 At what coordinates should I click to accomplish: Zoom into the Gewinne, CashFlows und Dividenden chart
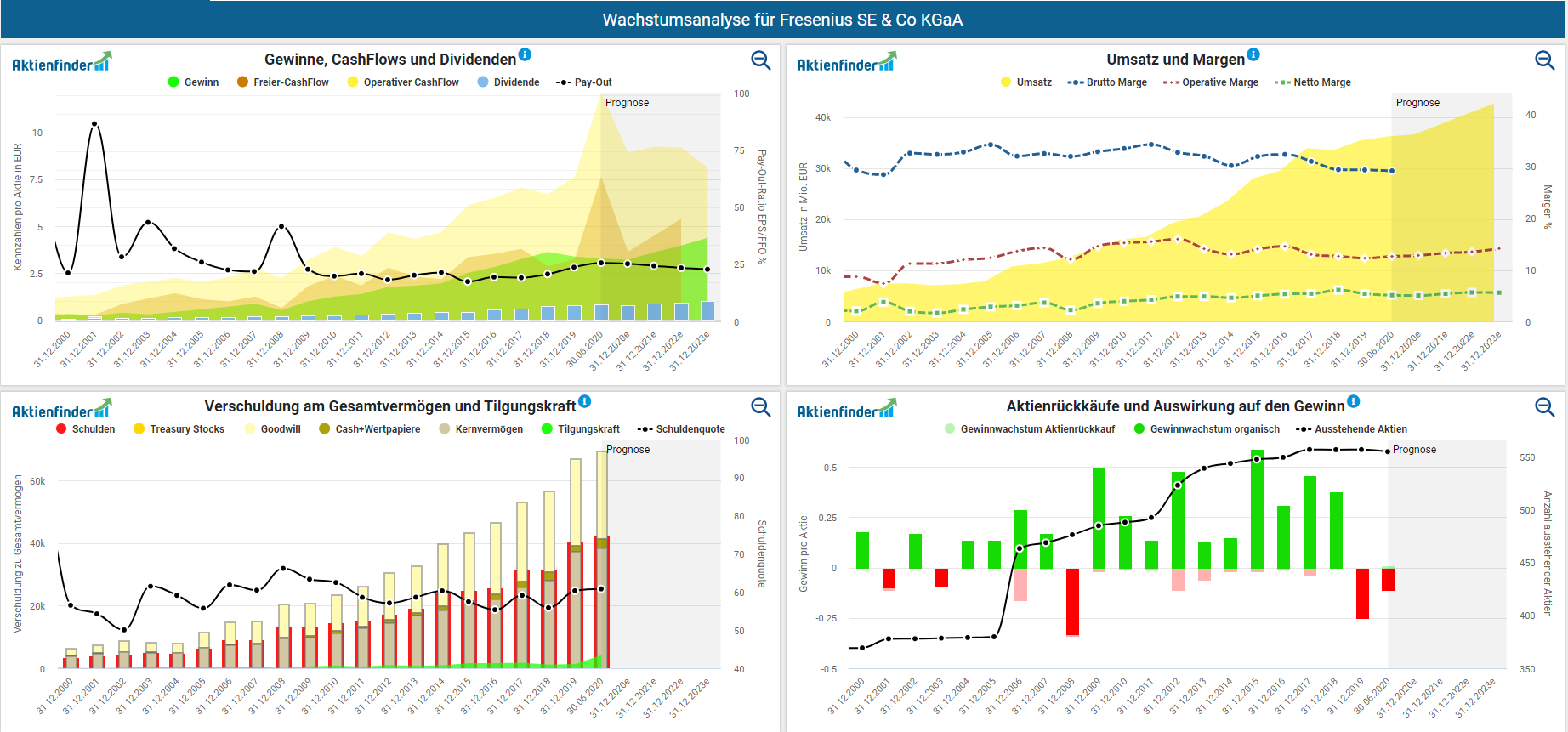tap(760, 60)
